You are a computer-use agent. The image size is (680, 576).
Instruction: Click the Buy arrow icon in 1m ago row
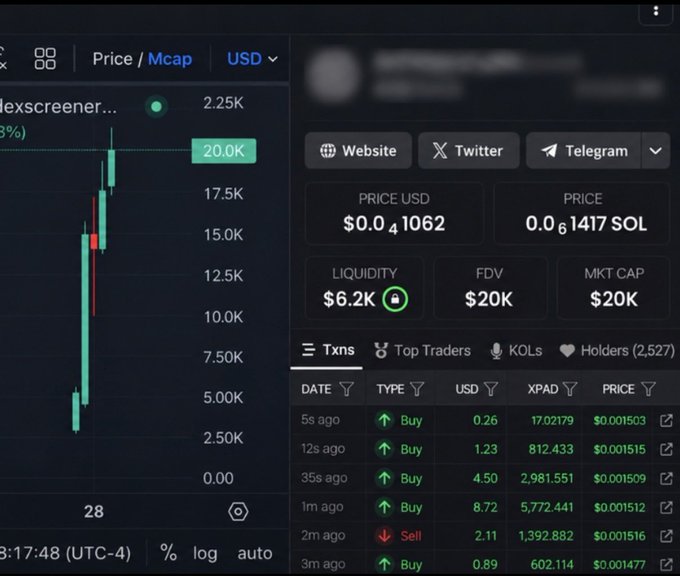click(x=384, y=507)
